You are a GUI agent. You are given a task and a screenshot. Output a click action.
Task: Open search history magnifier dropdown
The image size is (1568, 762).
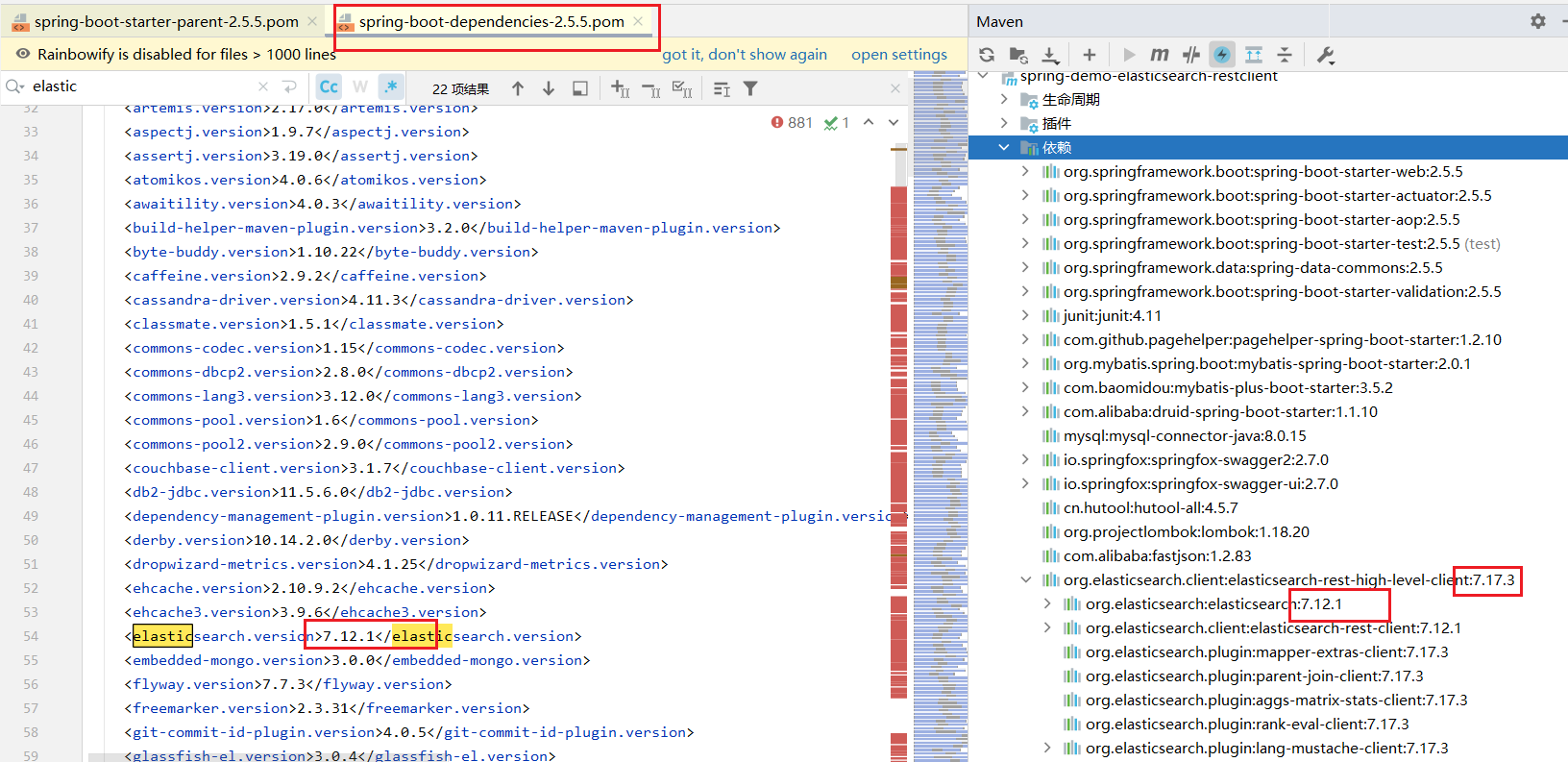pos(15,86)
